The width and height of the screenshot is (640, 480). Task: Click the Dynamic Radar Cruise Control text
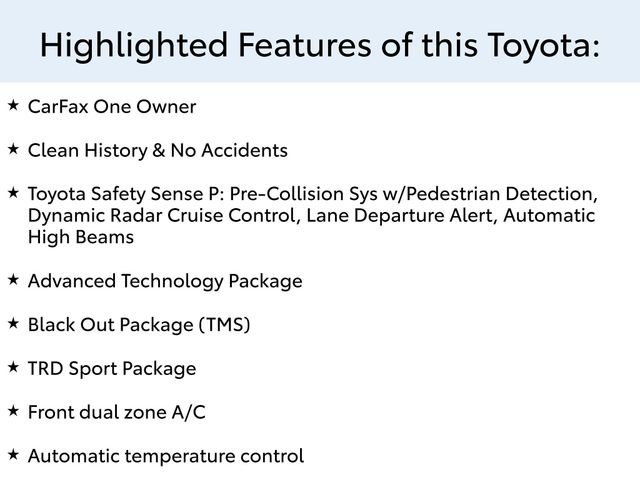[160, 216]
